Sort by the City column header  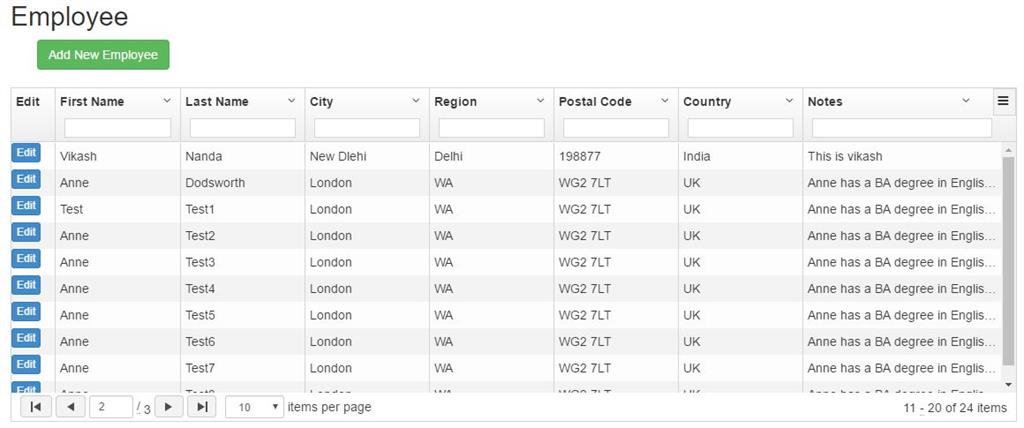click(x=322, y=101)
